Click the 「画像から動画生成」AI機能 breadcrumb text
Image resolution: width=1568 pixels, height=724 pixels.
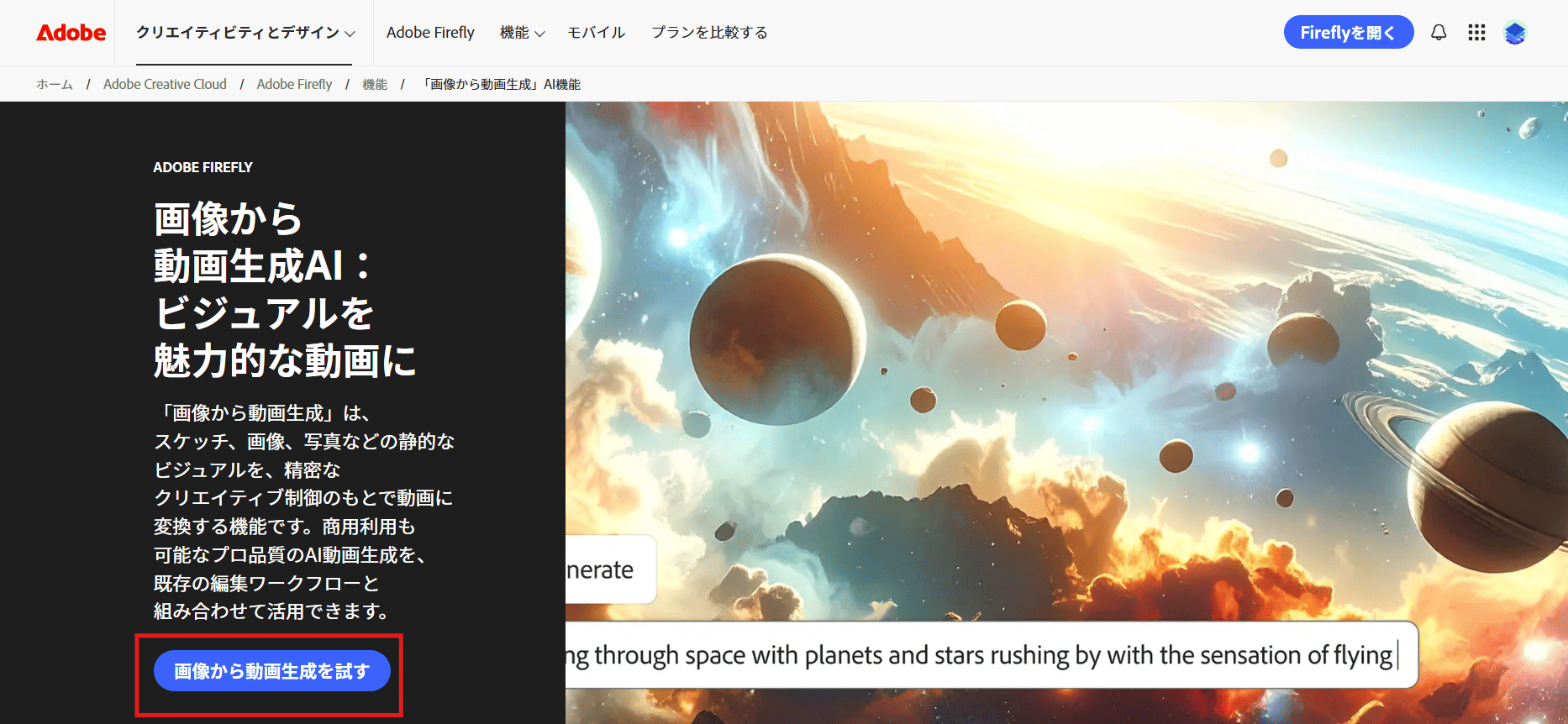point(500,84)
